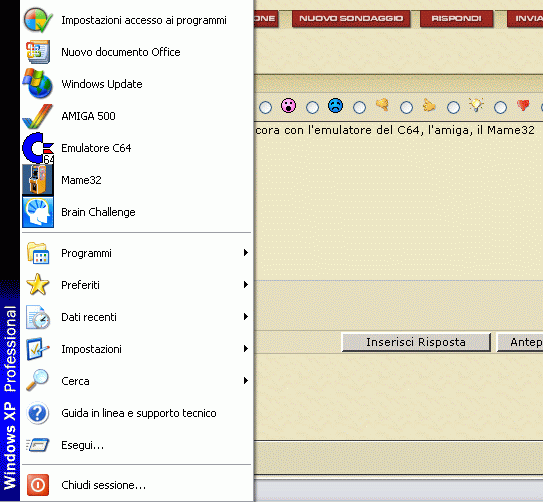
Task: Choose Esegui... menu entry text
Action: click(82, 445)
